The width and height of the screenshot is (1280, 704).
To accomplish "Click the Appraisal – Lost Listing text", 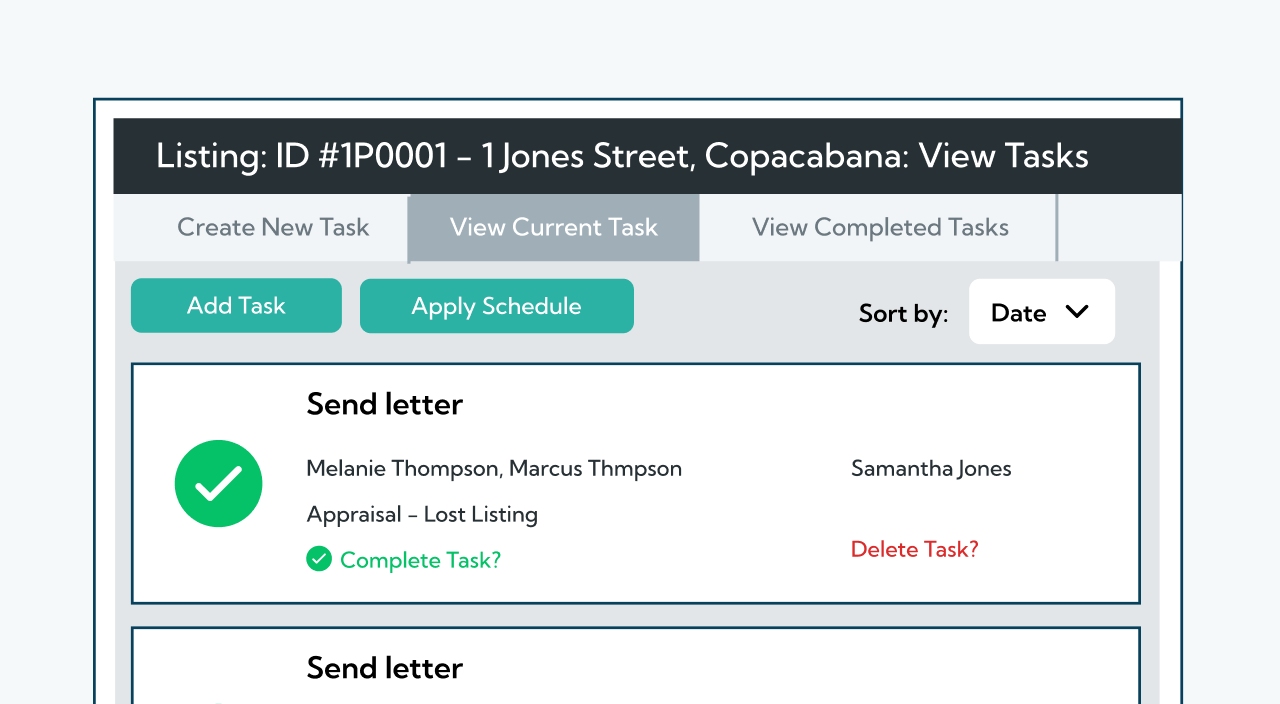I will point(422,515).
